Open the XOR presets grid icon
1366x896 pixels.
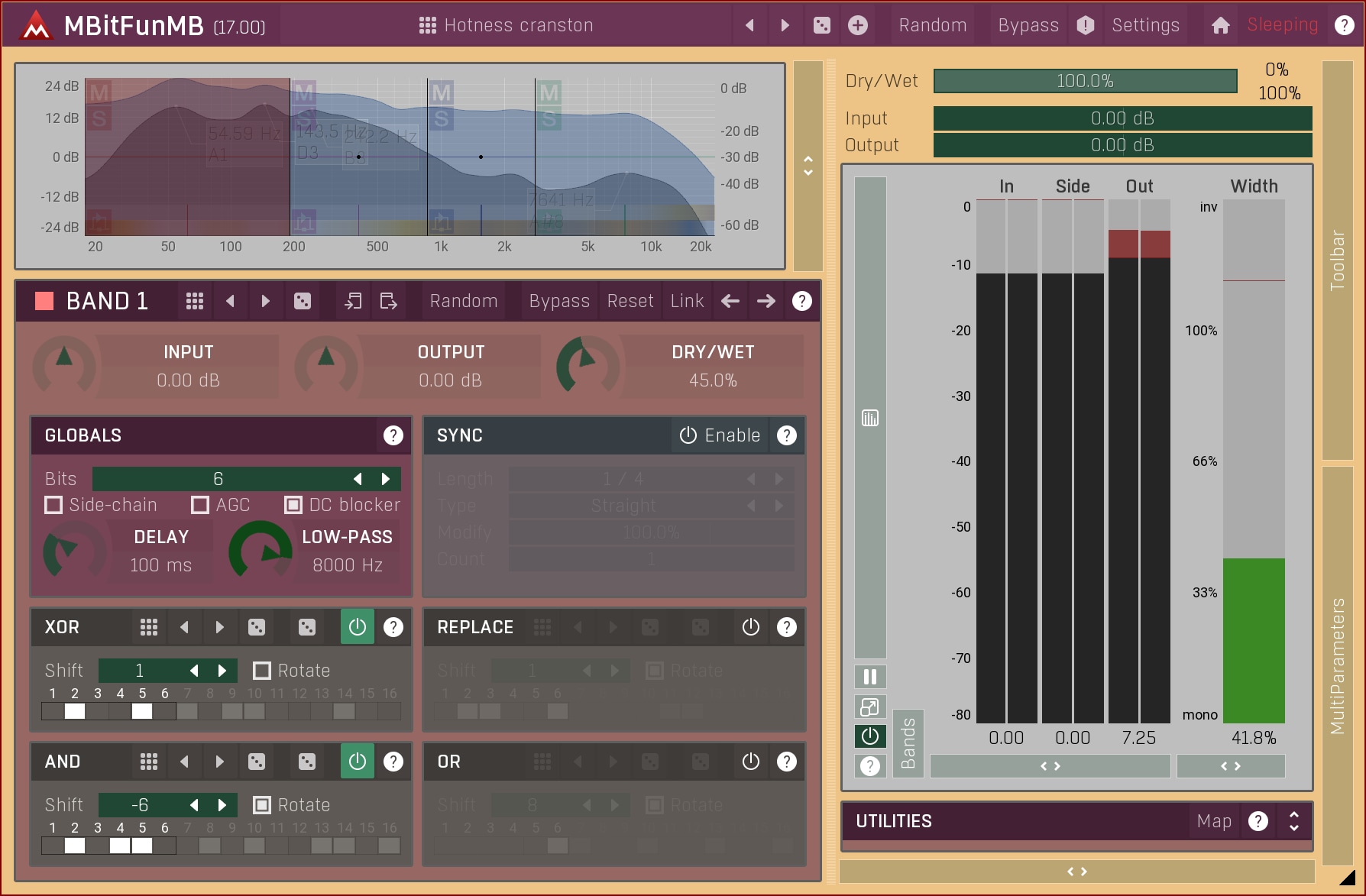click(x=149, y=627)
